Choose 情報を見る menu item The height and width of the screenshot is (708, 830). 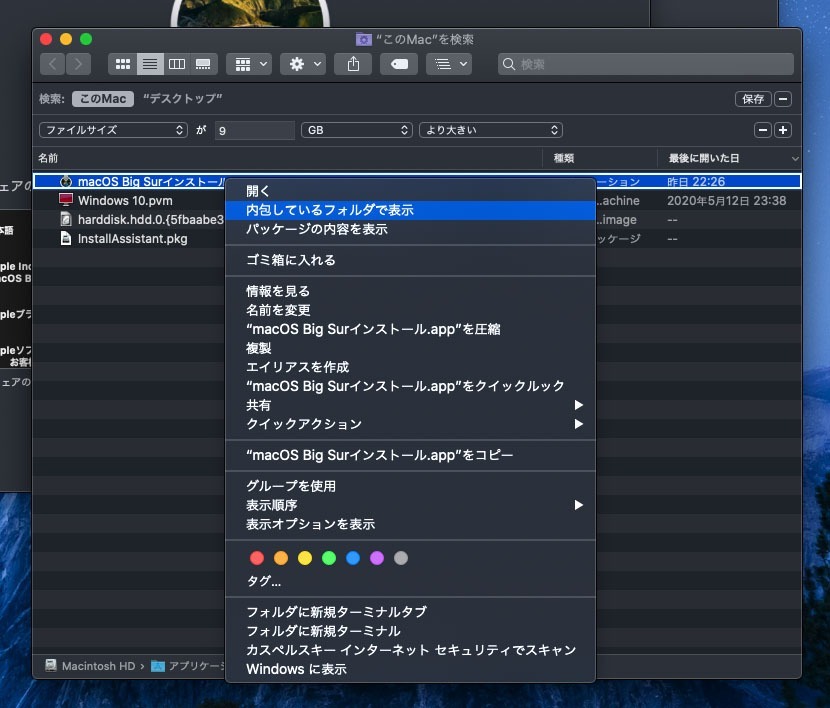coord(410,291)
